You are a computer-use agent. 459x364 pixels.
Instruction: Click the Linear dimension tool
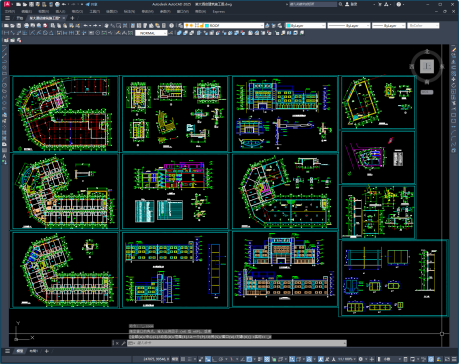point(6,33)
